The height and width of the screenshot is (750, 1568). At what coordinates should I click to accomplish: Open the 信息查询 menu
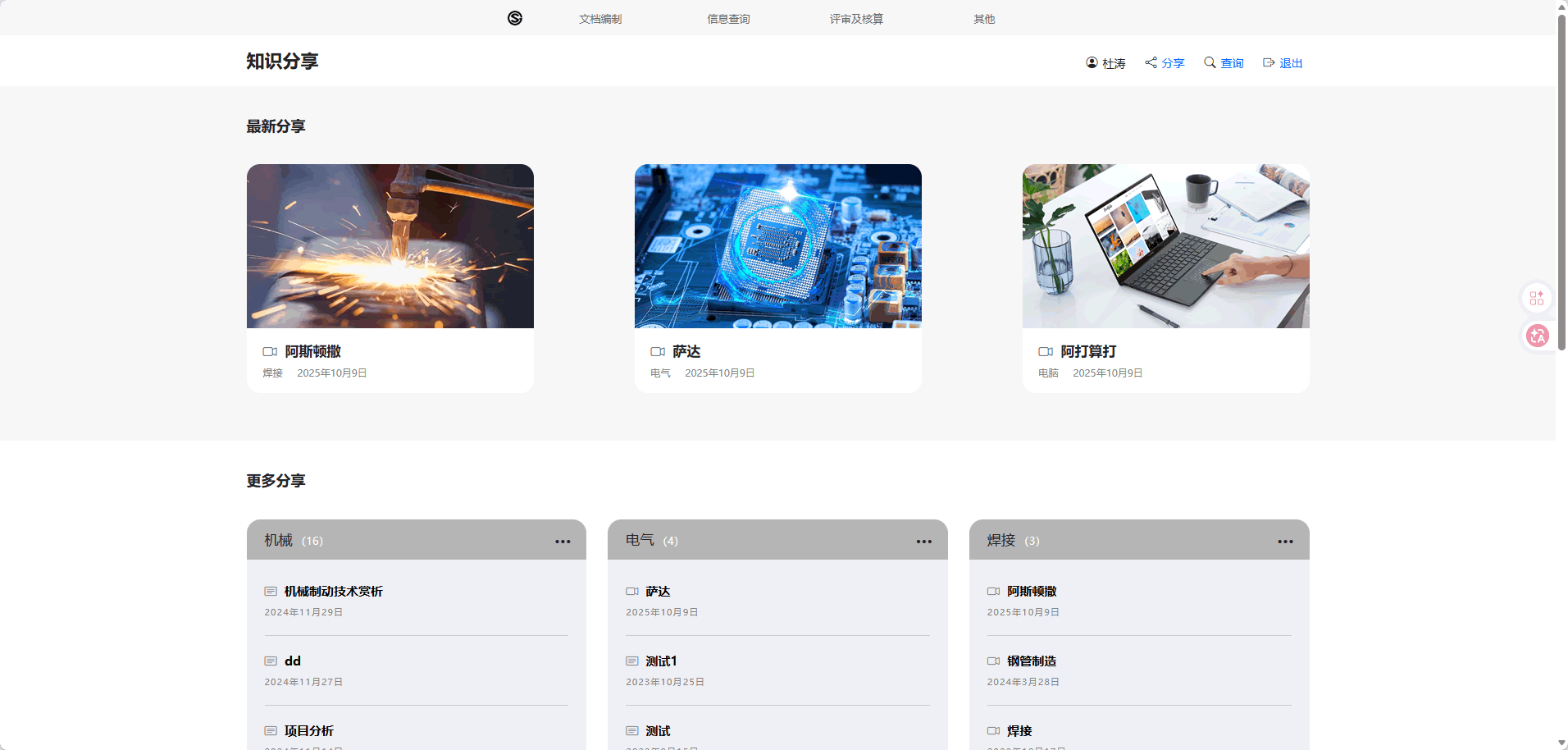[x=728, y=19]
